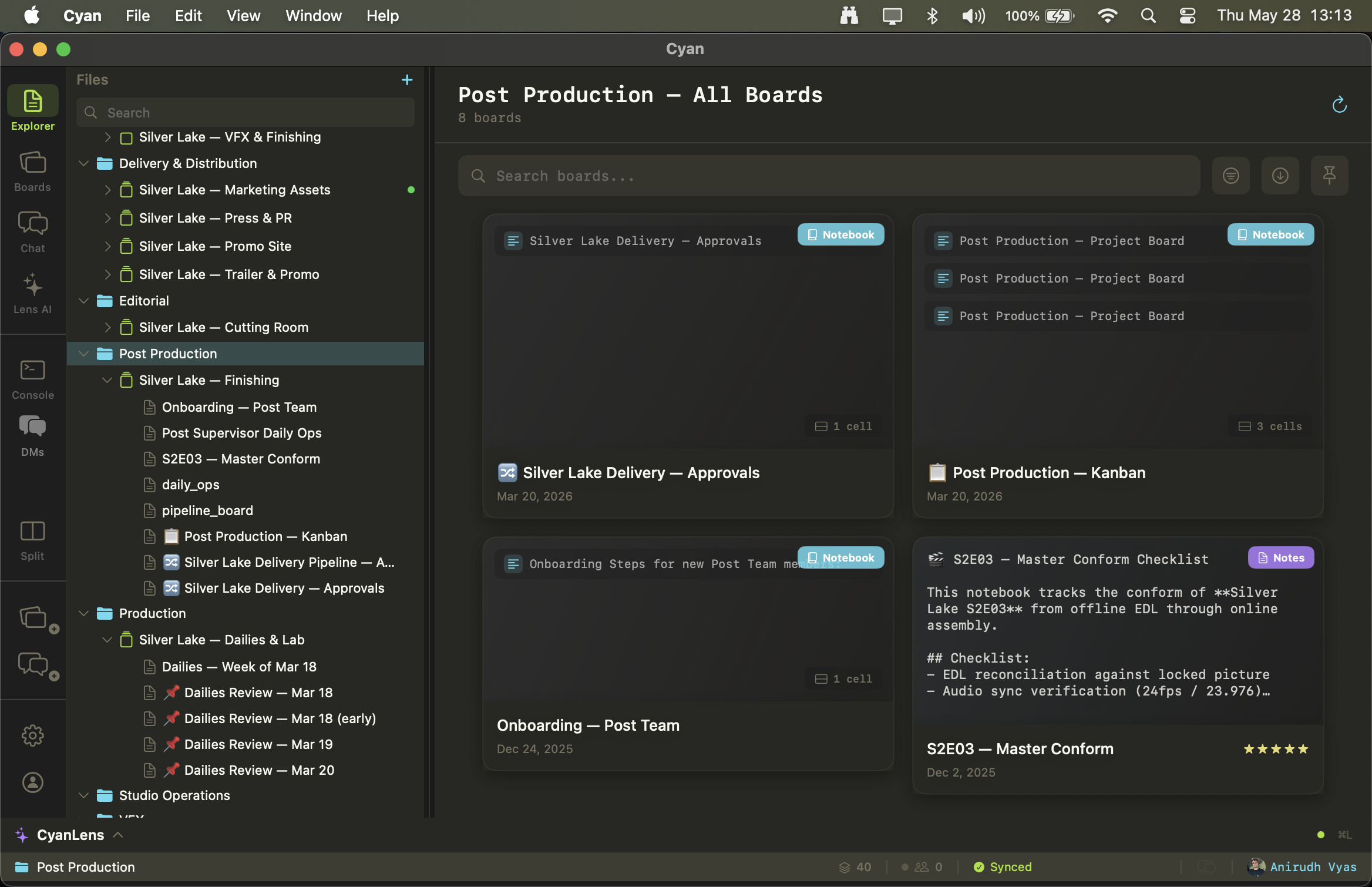Open the Boards sidebar panel

33,171
